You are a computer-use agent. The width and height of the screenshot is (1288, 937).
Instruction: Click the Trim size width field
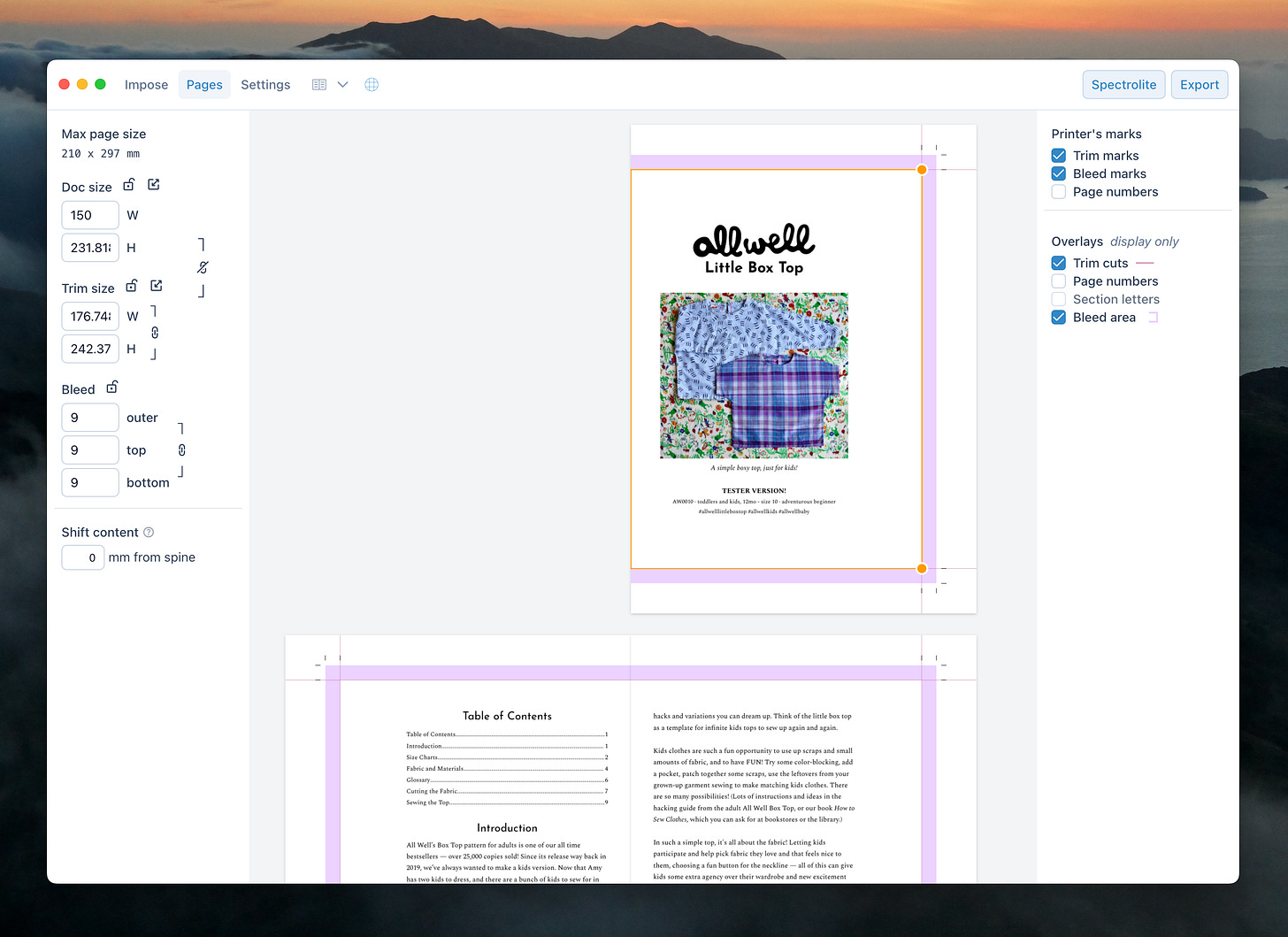click(x=90, y=316)
